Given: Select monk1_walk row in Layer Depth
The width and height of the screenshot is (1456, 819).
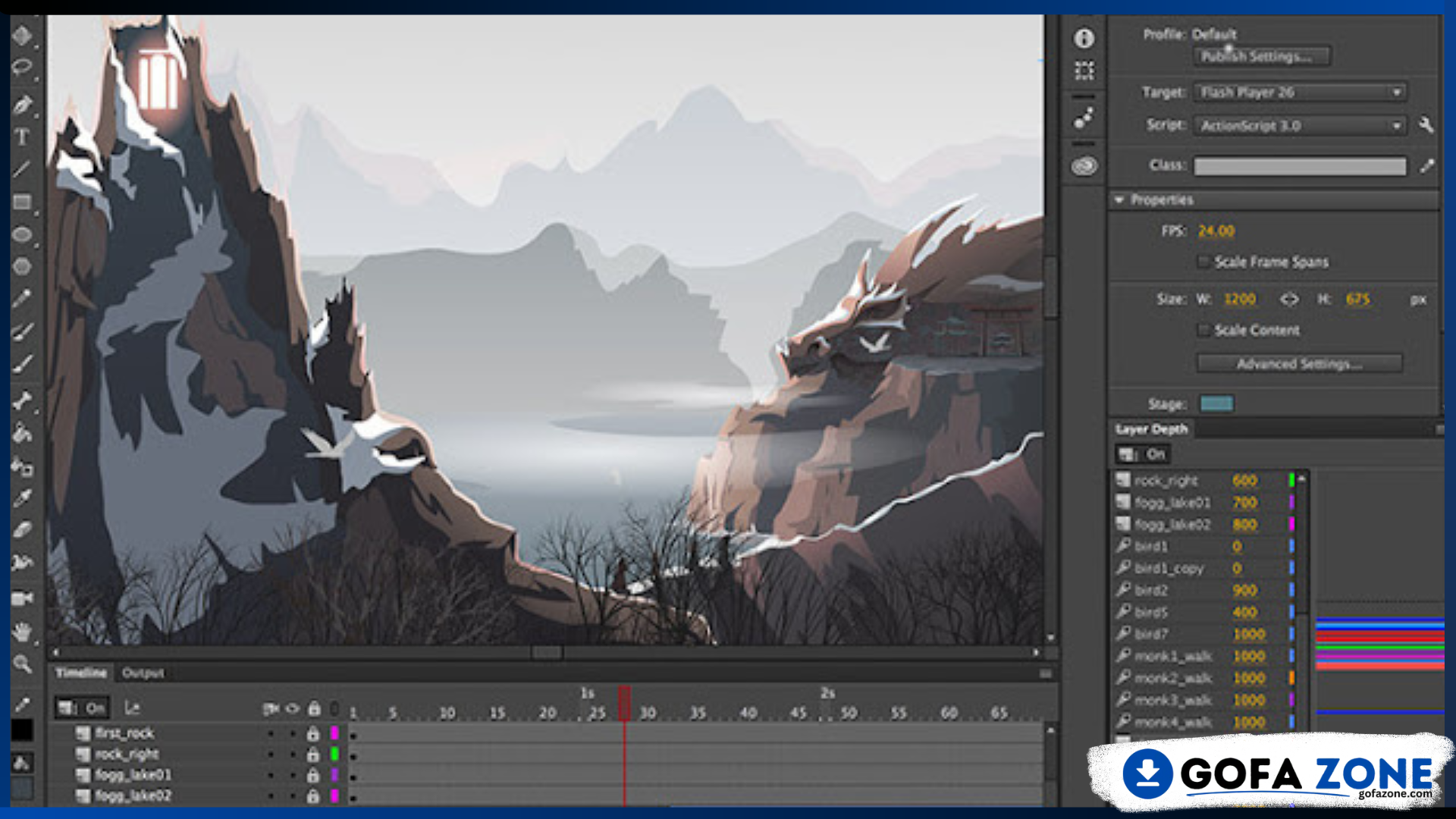Looking at the screenshot, I should [x=1205, y=656].
